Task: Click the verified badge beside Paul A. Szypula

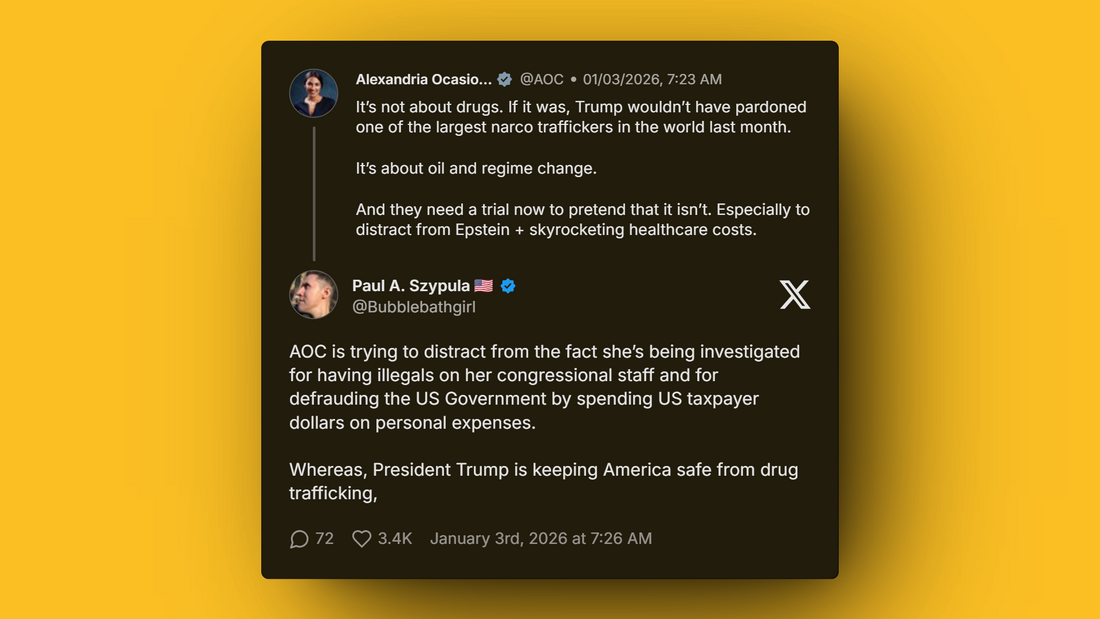Action: (x=507, y=285)
